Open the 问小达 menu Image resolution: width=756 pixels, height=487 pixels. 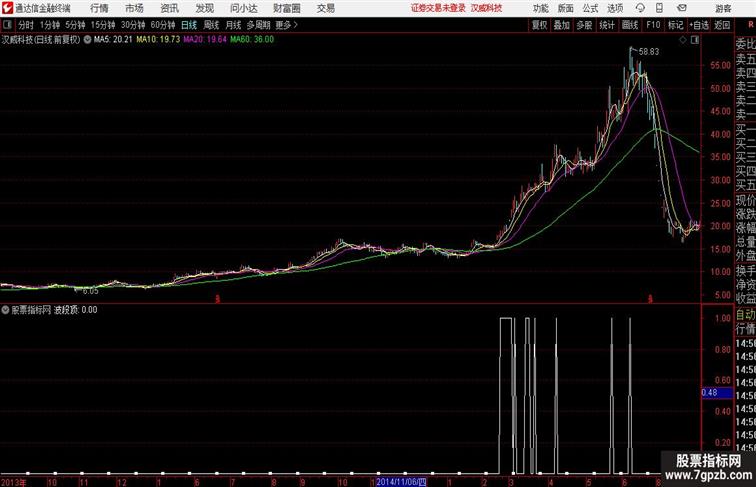point(243,8)
